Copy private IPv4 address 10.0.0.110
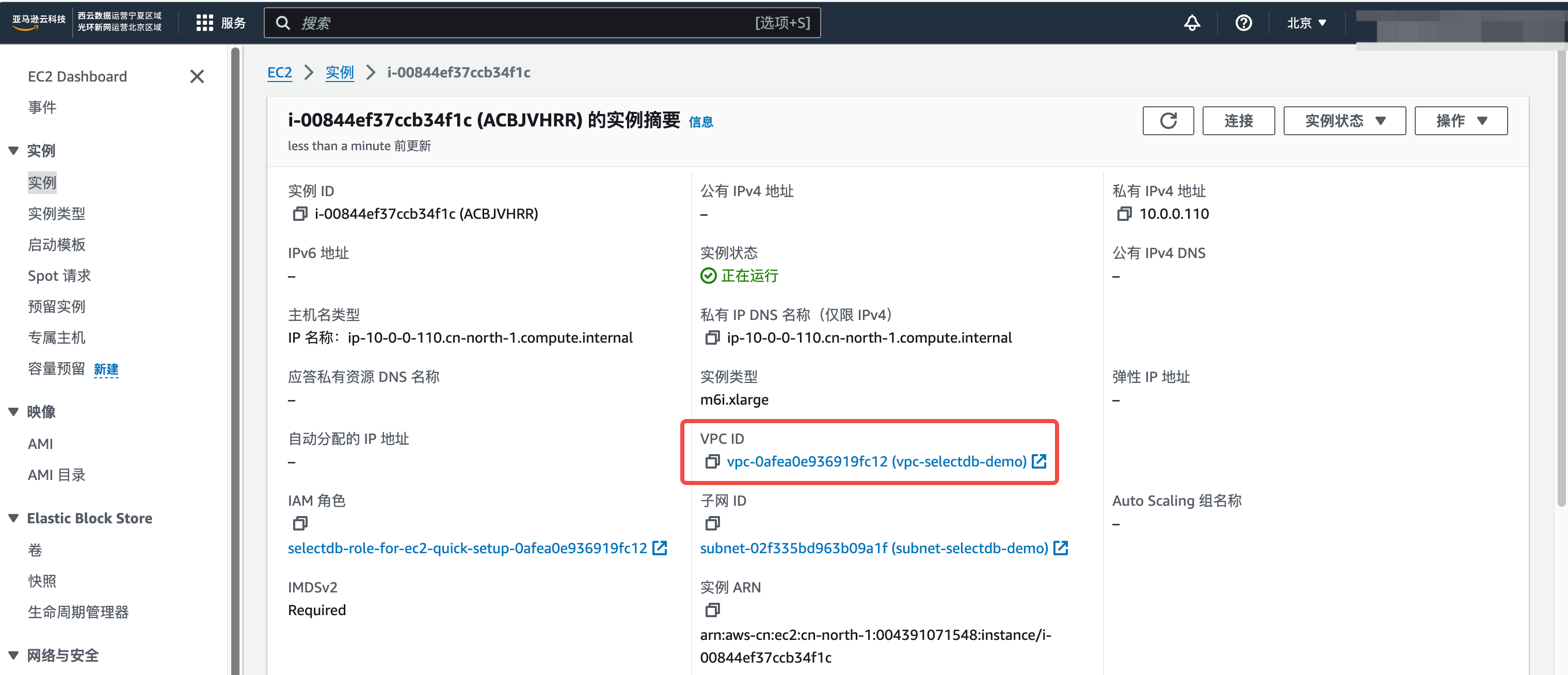Image resolution: width=1568 pixels, height=675 pixels. coord(1124,214)
